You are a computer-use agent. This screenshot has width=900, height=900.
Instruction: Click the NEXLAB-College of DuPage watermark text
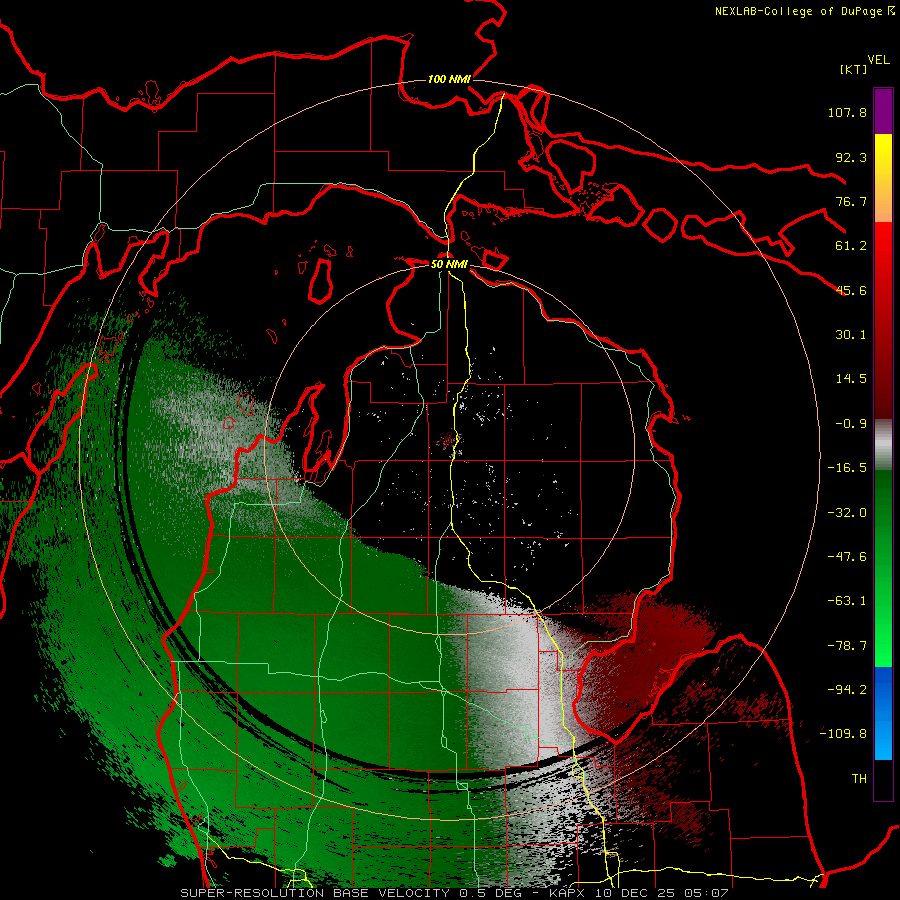[799, 11]
